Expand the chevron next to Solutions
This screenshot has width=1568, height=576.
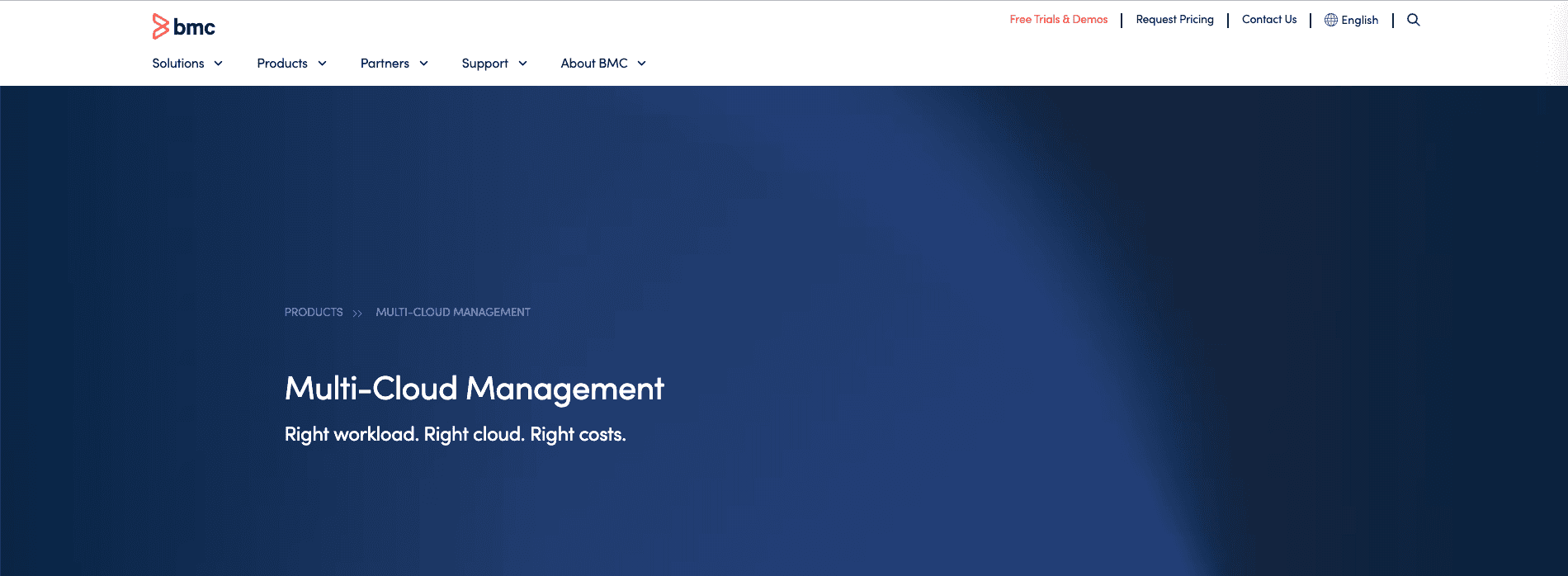coord(218,64)
